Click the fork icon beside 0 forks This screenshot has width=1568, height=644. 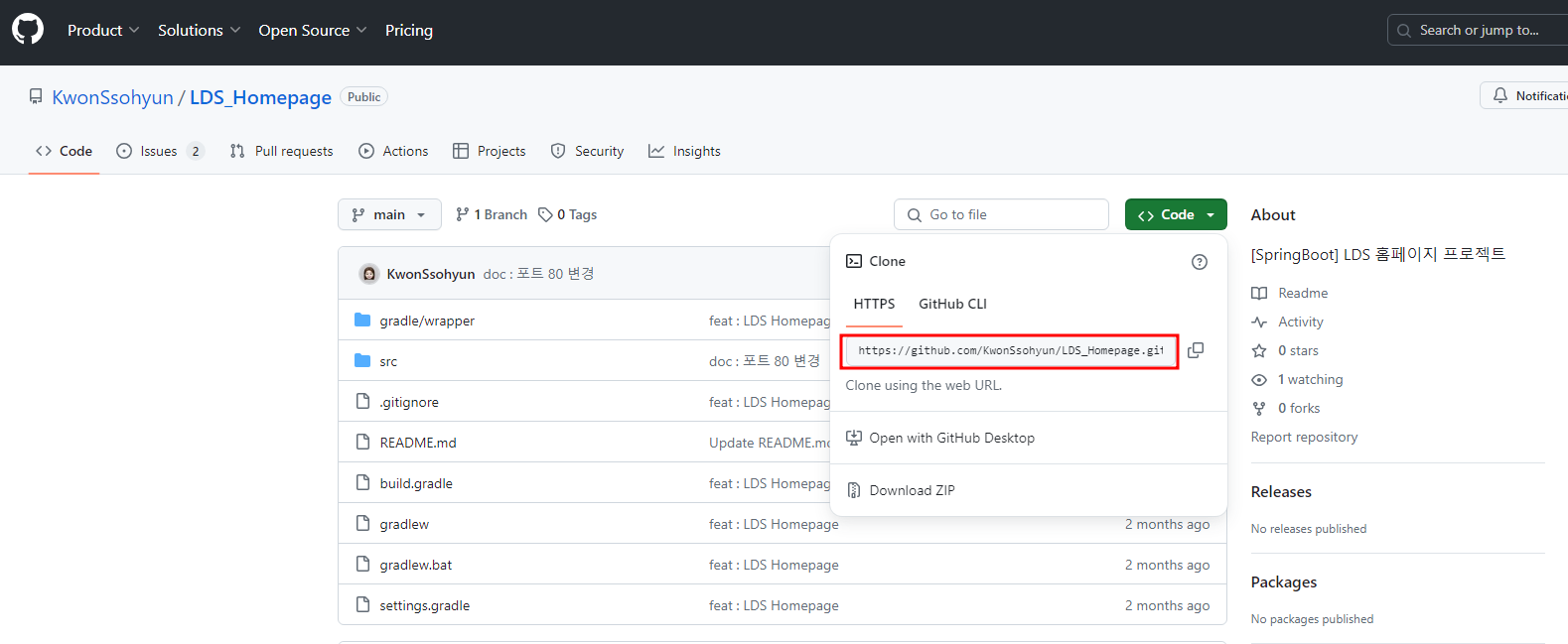click(1259, 408)
